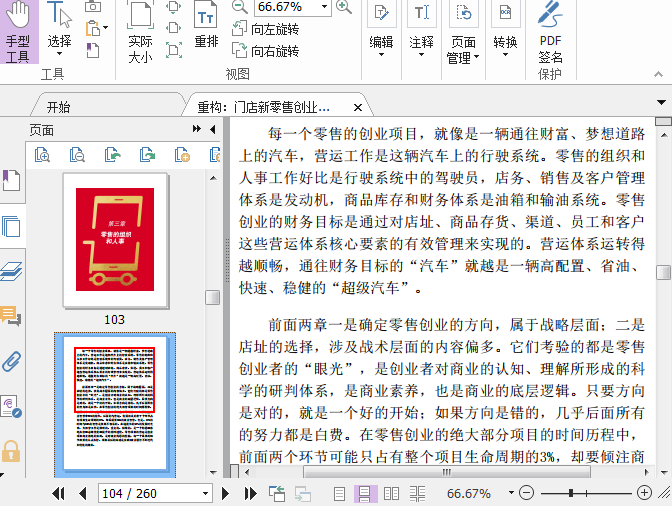Select page 103 thumbnail
This screenshot has height=506, width=672.
click(x=115, y=240)
